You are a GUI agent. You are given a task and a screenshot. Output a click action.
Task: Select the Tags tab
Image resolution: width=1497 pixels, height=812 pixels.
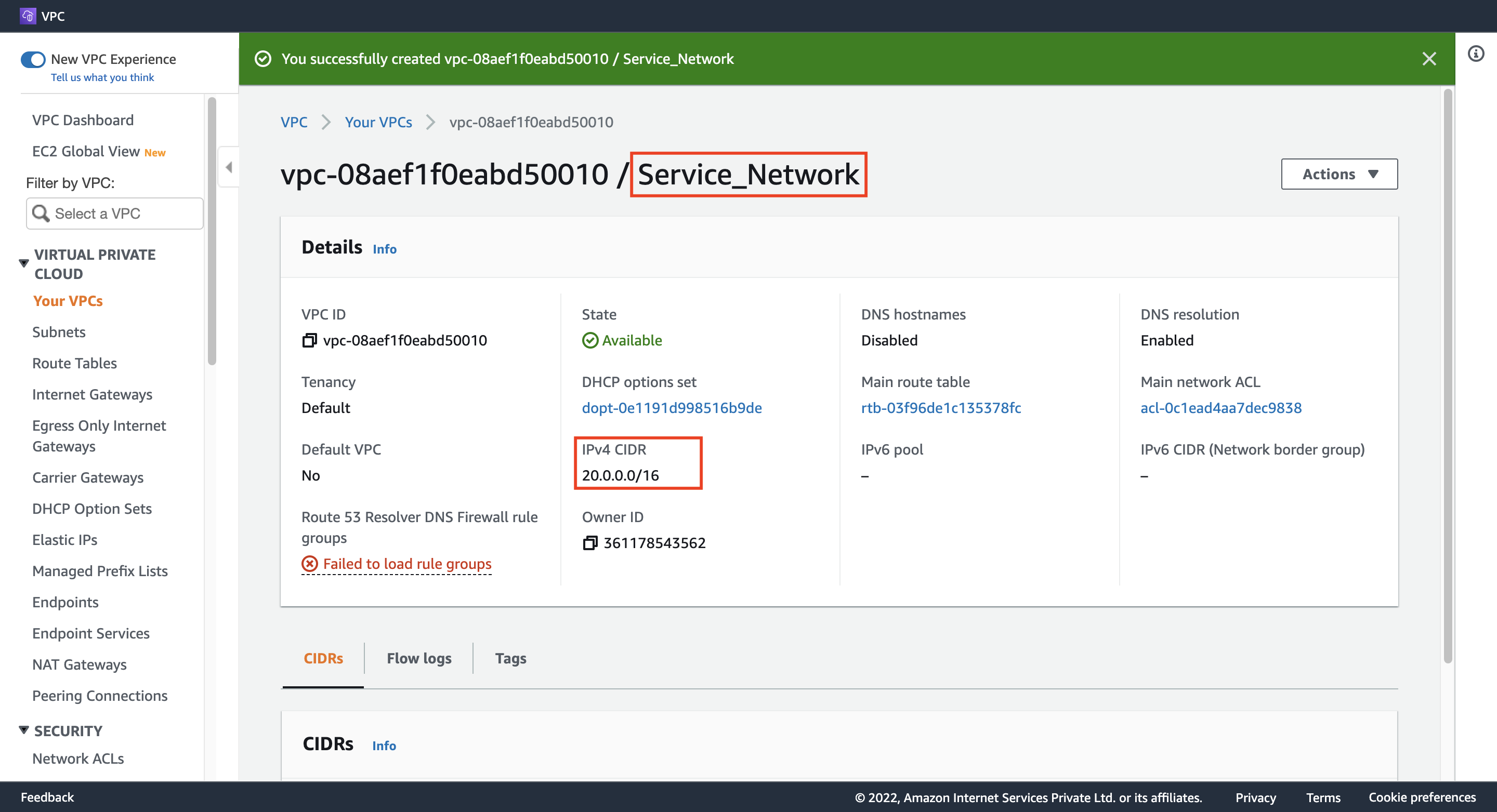click(x=510, y=658)
